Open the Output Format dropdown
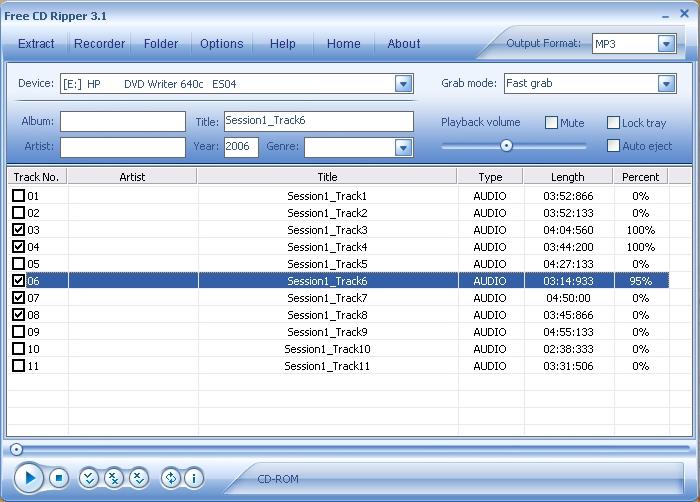700x502 pixels. coord(666,44)
